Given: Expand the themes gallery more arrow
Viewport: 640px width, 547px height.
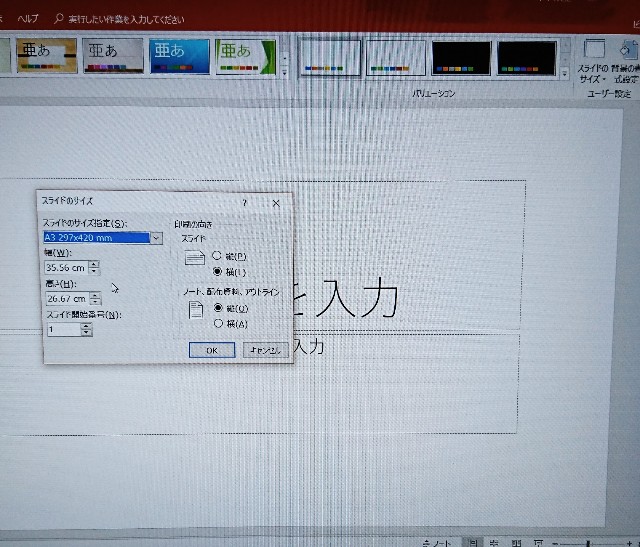Looking at the screenshot, I should pos(284,73).
